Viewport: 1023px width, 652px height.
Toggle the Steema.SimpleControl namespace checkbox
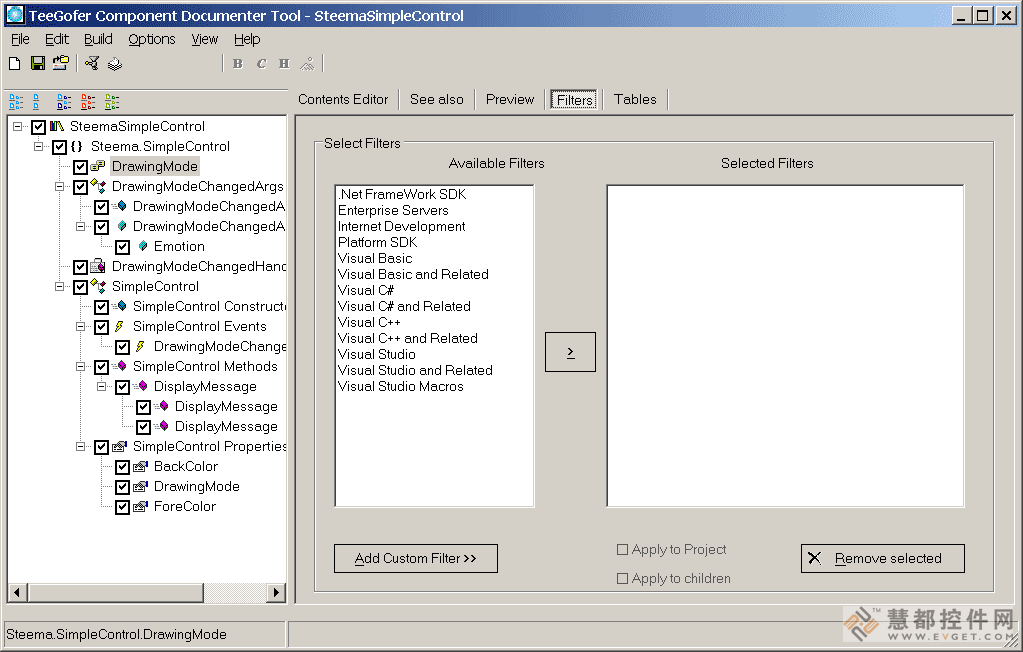[x=59, y=147]
